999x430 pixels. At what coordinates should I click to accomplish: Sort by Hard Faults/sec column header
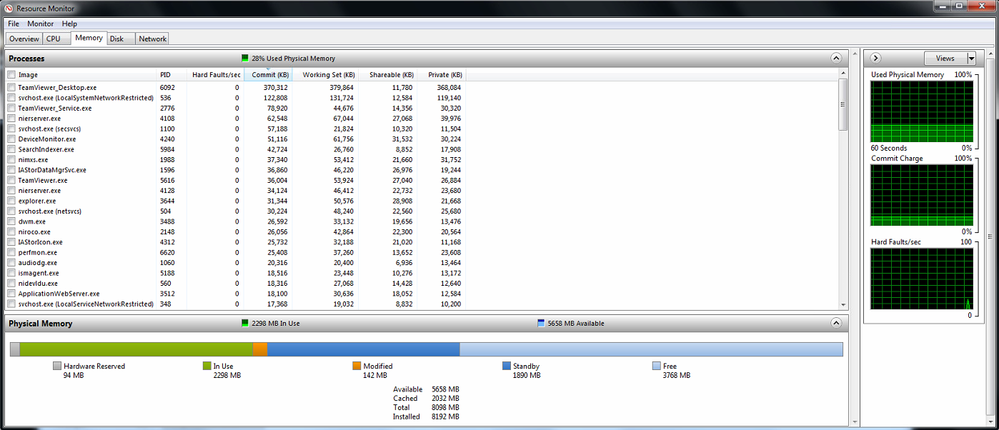click(215, 75)
